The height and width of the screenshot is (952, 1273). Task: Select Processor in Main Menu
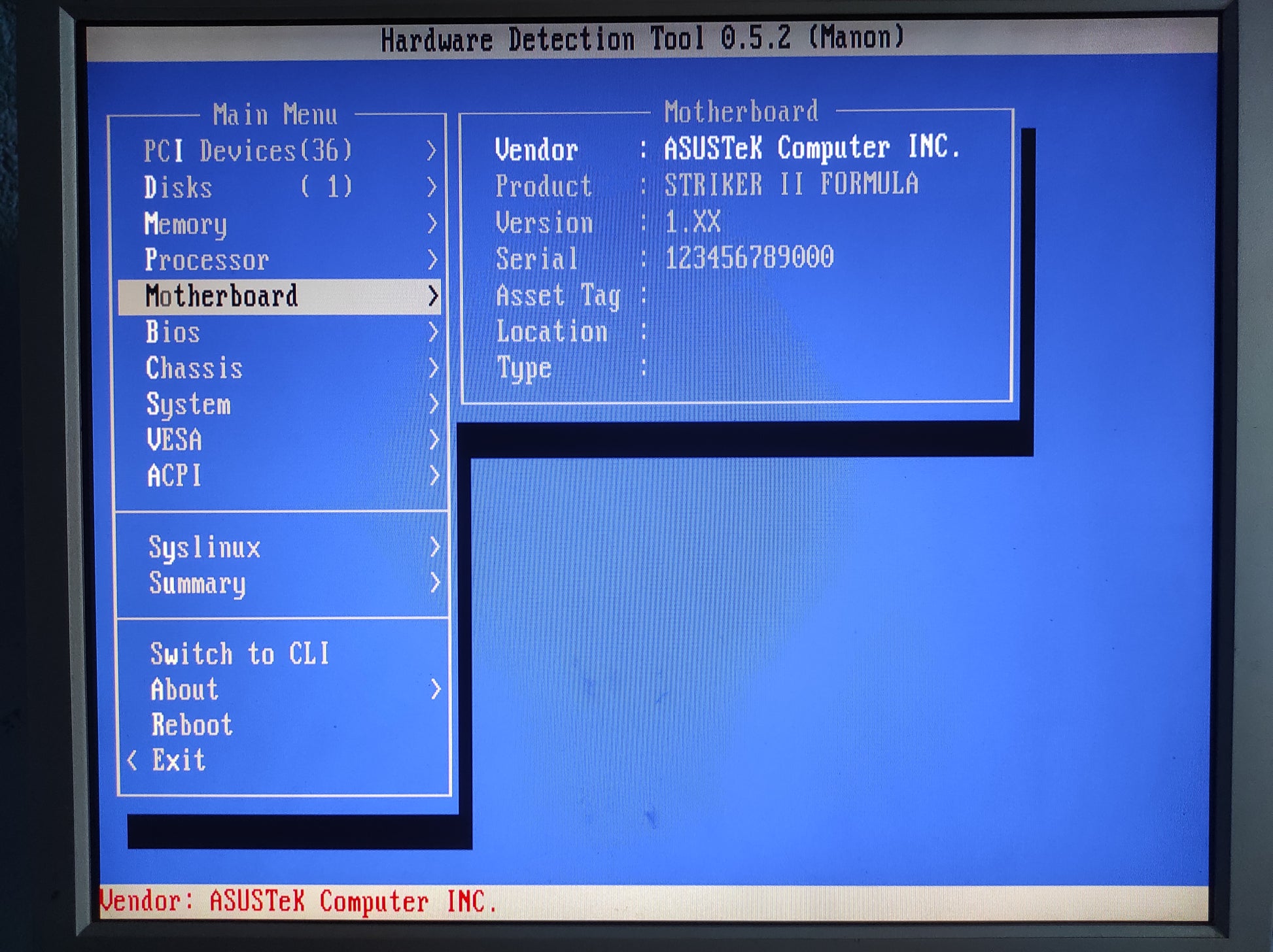point(207,260)
